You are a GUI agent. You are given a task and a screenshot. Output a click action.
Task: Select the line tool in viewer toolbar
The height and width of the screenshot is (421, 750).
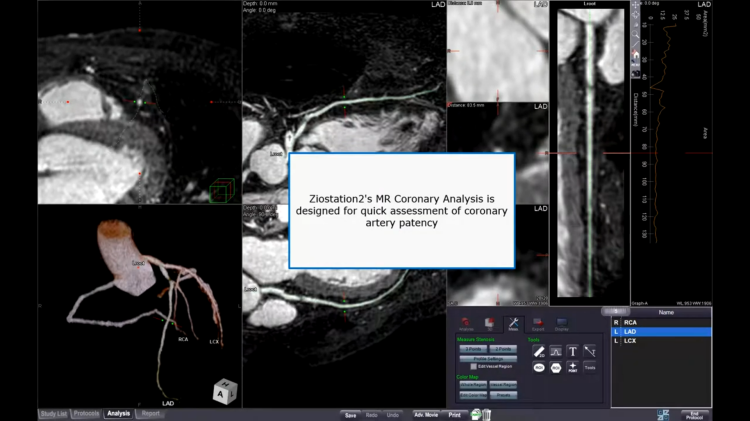(635, 44)
